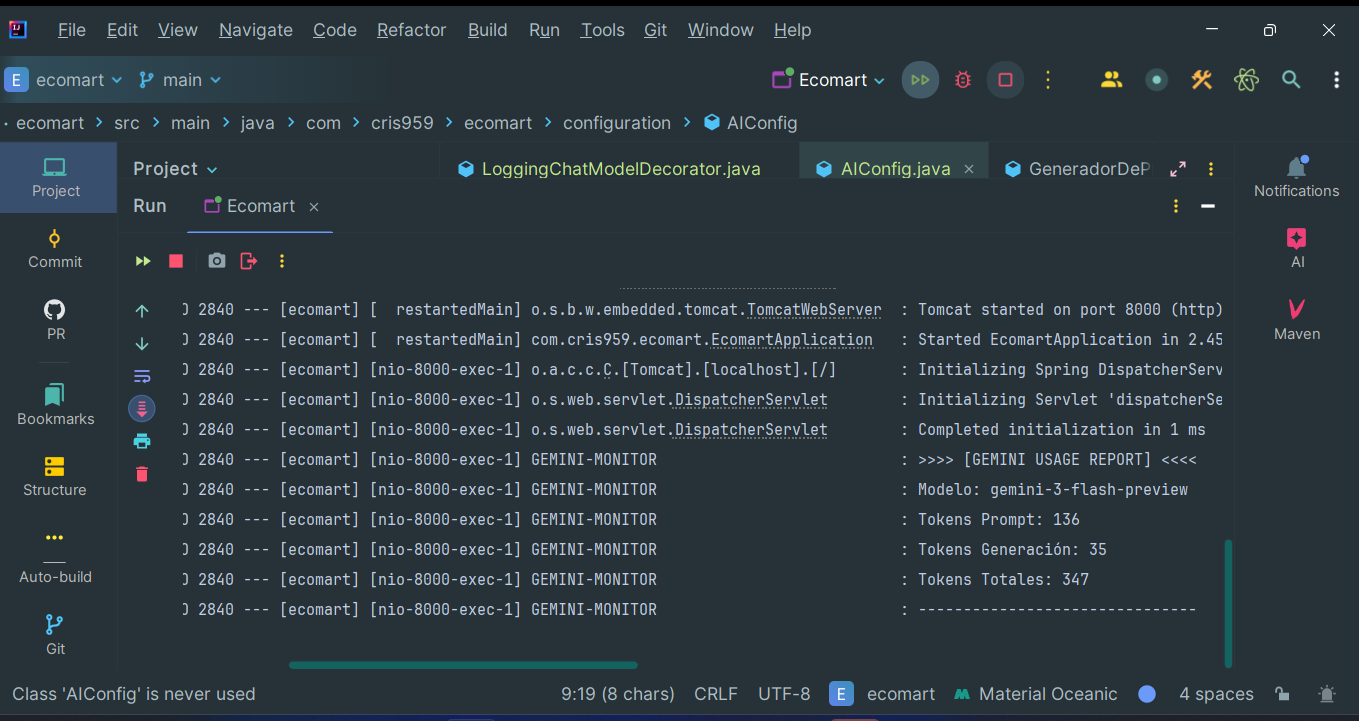Click the debug bug icon in the top toolbar
Viewport: 1359px width, 721px height.
(x=963, y=80)
